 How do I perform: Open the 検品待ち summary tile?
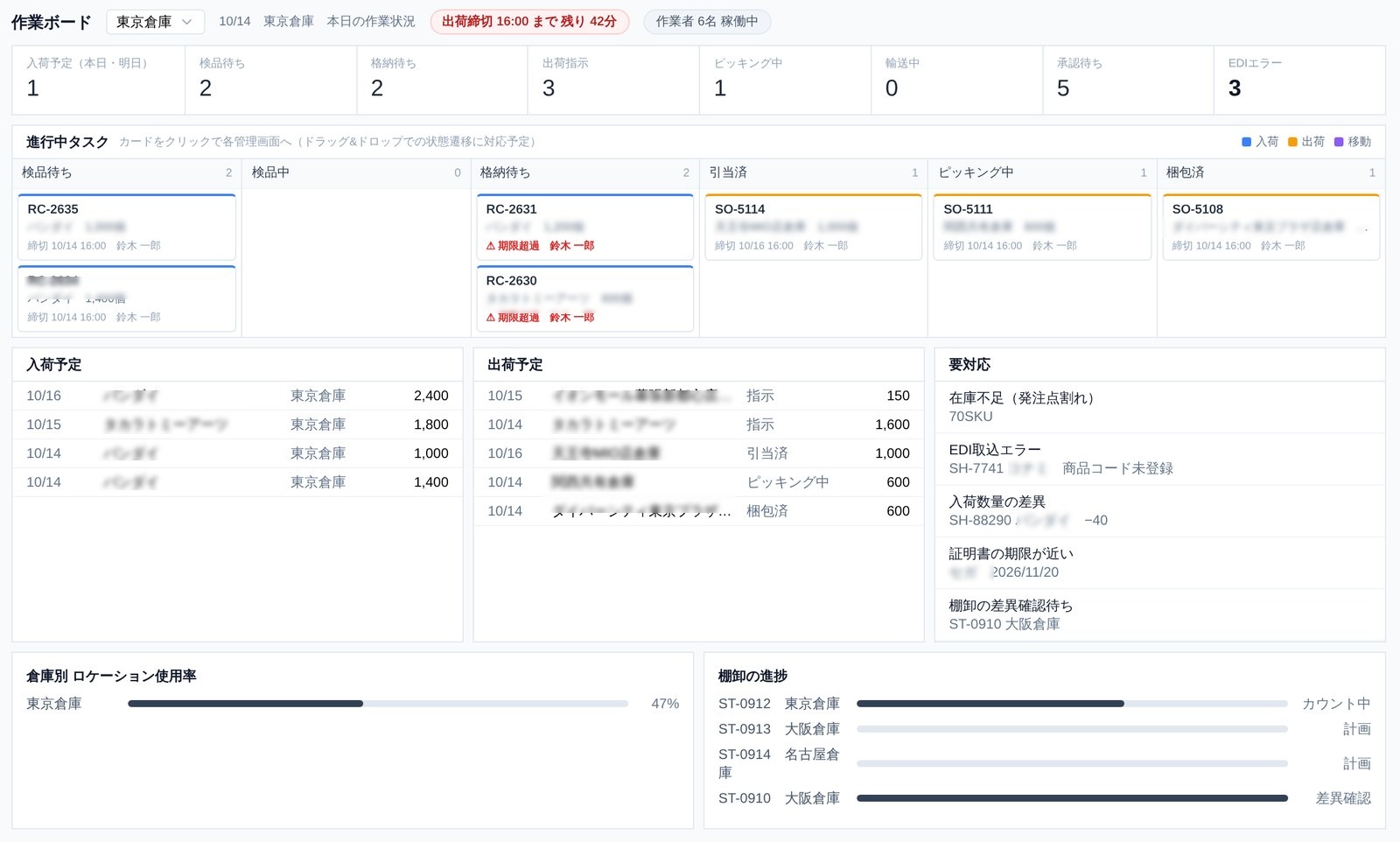[270, 81]
